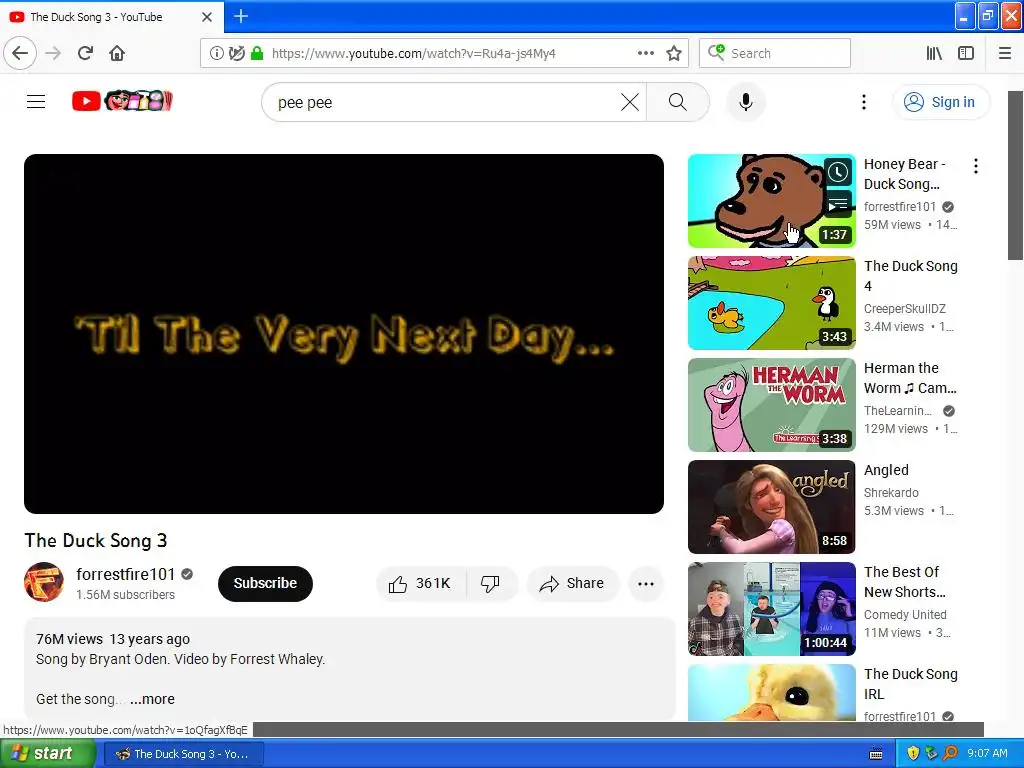Reload the page with the refresh icon
Screen dimensions: 1024x768
coord(85,53)
